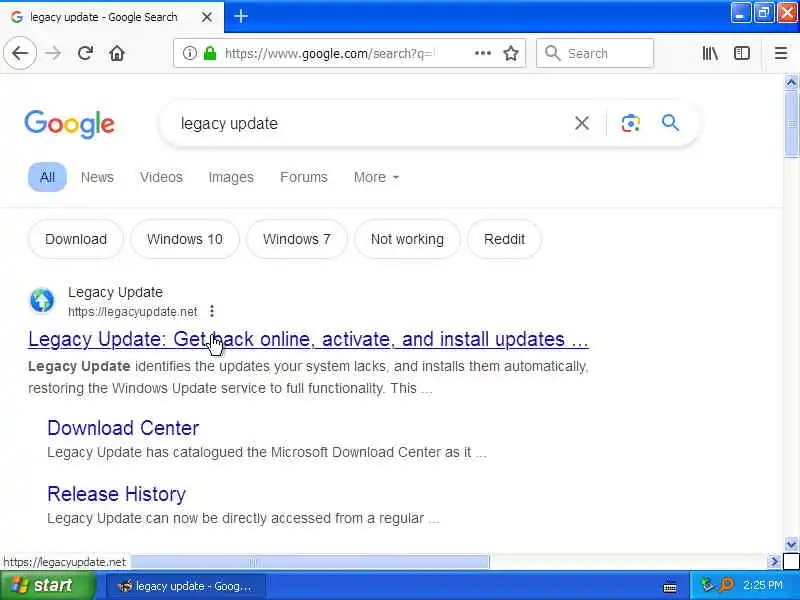Click the orange magnifier tray icon
Image resolution: width=800 pixels, height=600 pixels.
pyautogui.click(x=726, y=585)
